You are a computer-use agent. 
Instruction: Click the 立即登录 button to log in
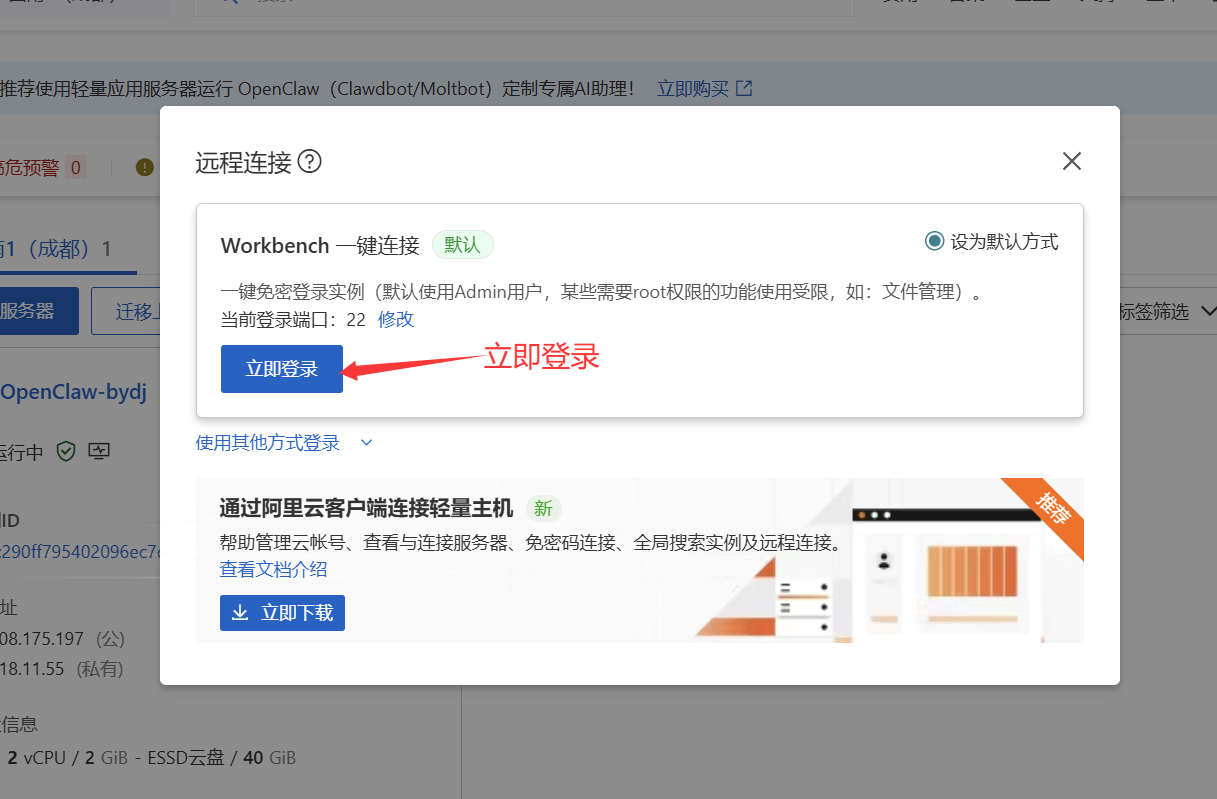click(281, 369)
